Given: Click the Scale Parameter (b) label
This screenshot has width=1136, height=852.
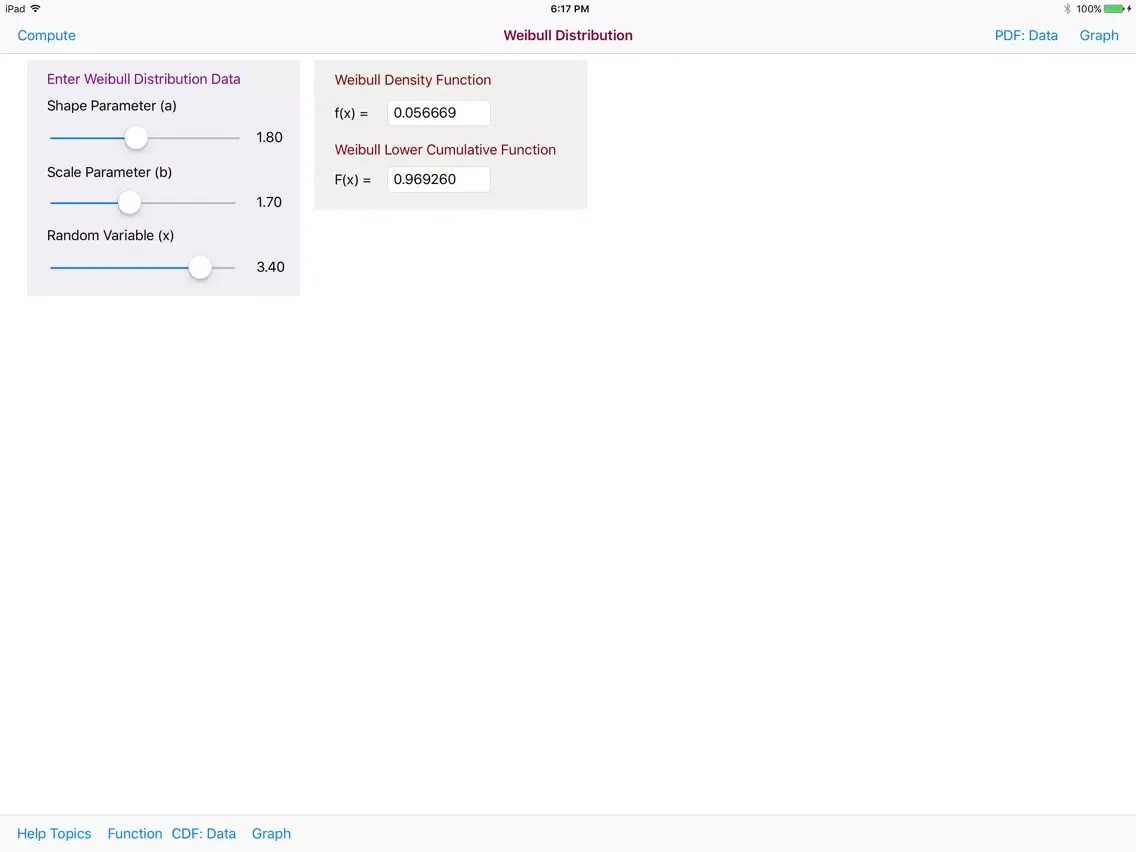Looking at the screenshot, I should coord(109,172).
